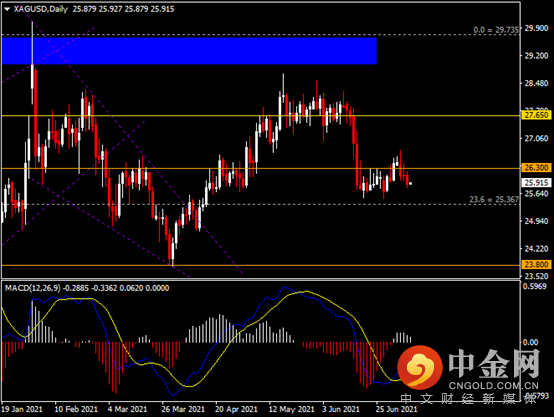The width and height of the screenshot is (554, 417).
Task: Click the latest white candle marker
Action: [x=410, y=183]
